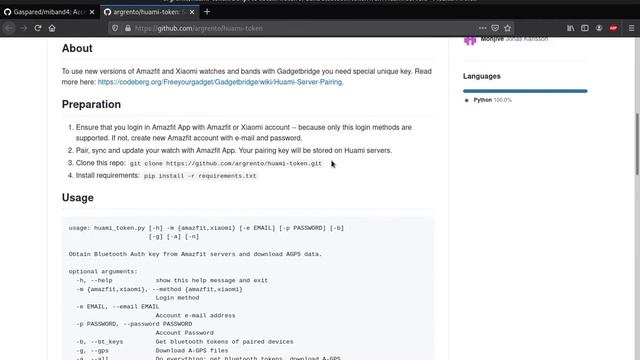The width and height of the screenshot is (640, 360).
Task: Open the Gadgetbridge Huami-Server-Pairing link
Action: [220, 82]
